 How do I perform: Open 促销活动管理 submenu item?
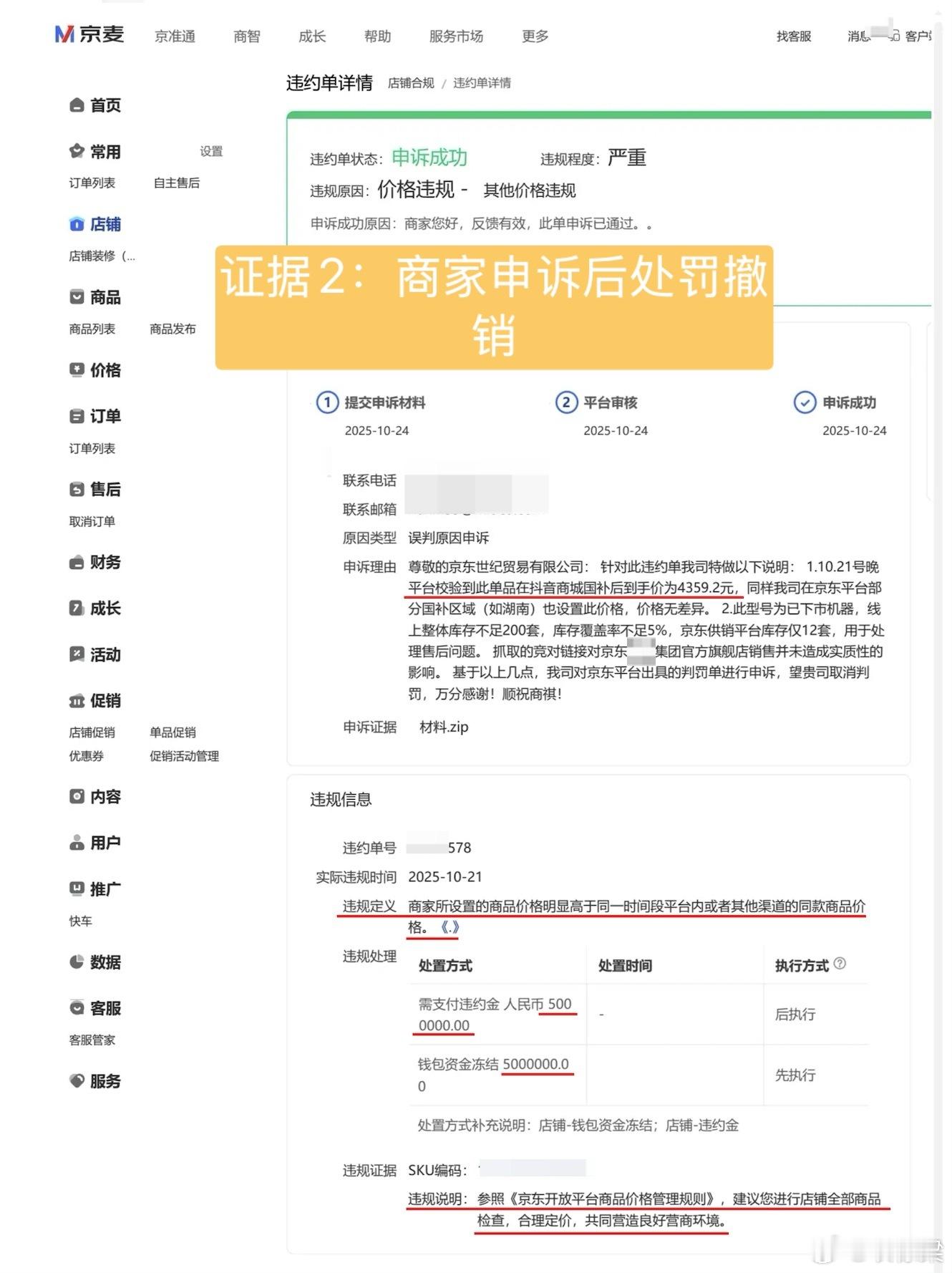pyautogui.click(x=184, y=755)
